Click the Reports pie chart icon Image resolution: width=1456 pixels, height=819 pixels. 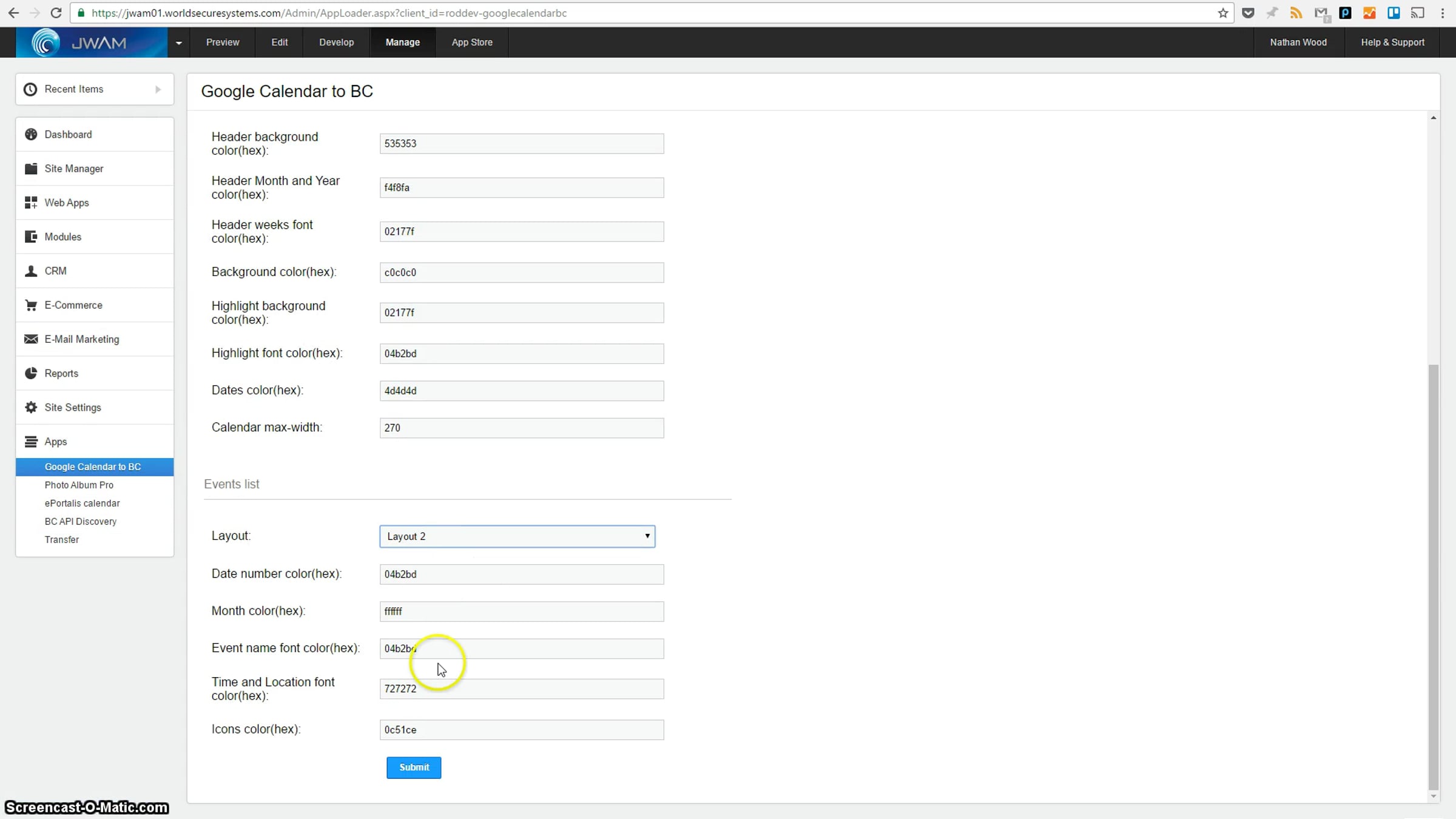click(31, 373)
